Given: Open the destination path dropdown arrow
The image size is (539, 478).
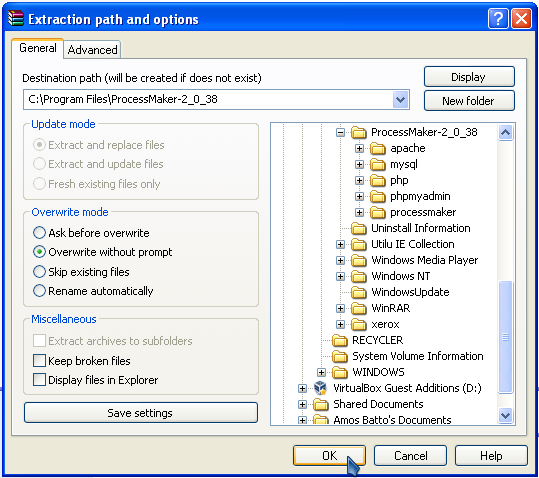Looking at the screenshot, I should [400, 100].
